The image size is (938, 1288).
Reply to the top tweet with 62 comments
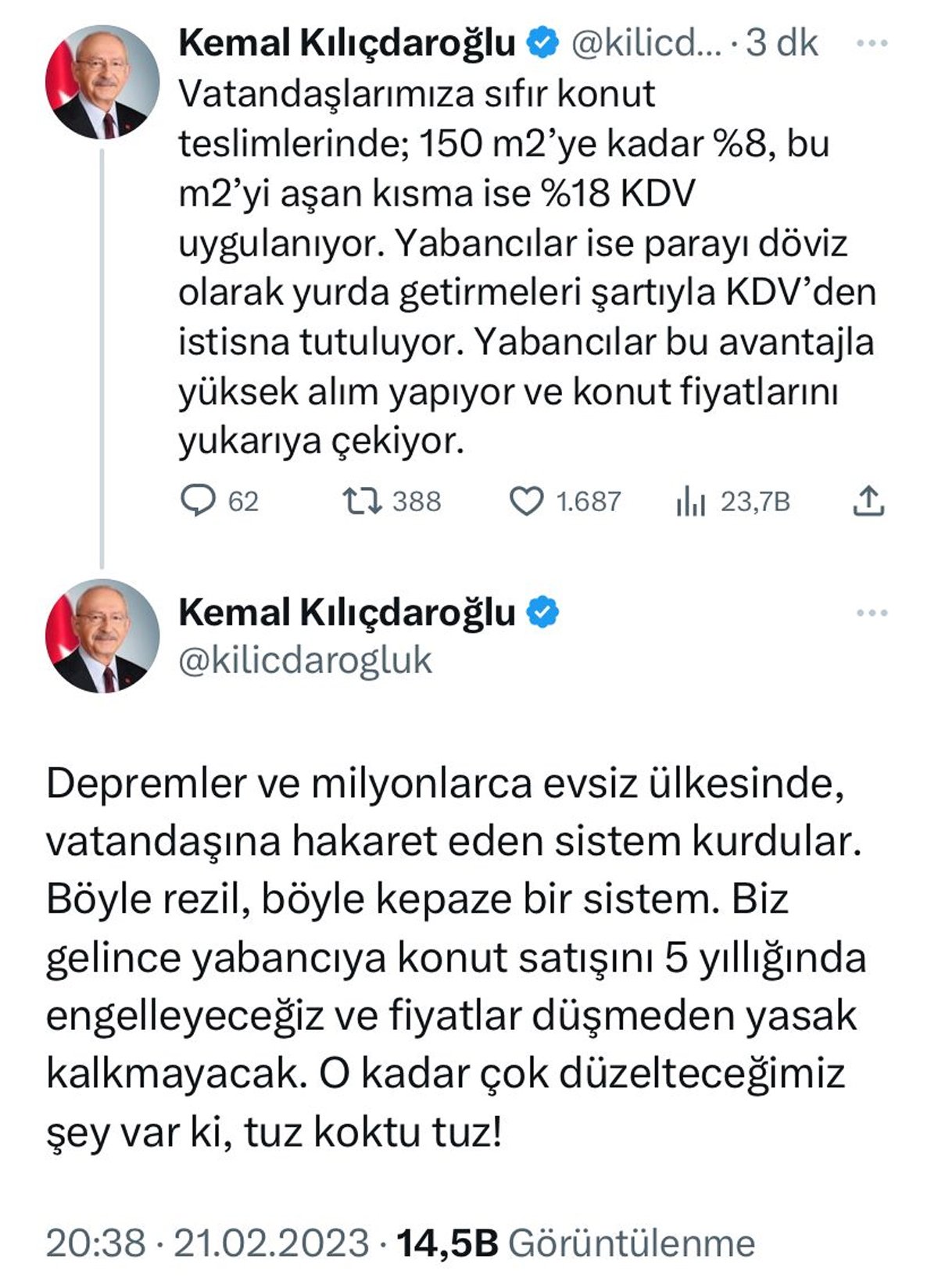[198, 501]
